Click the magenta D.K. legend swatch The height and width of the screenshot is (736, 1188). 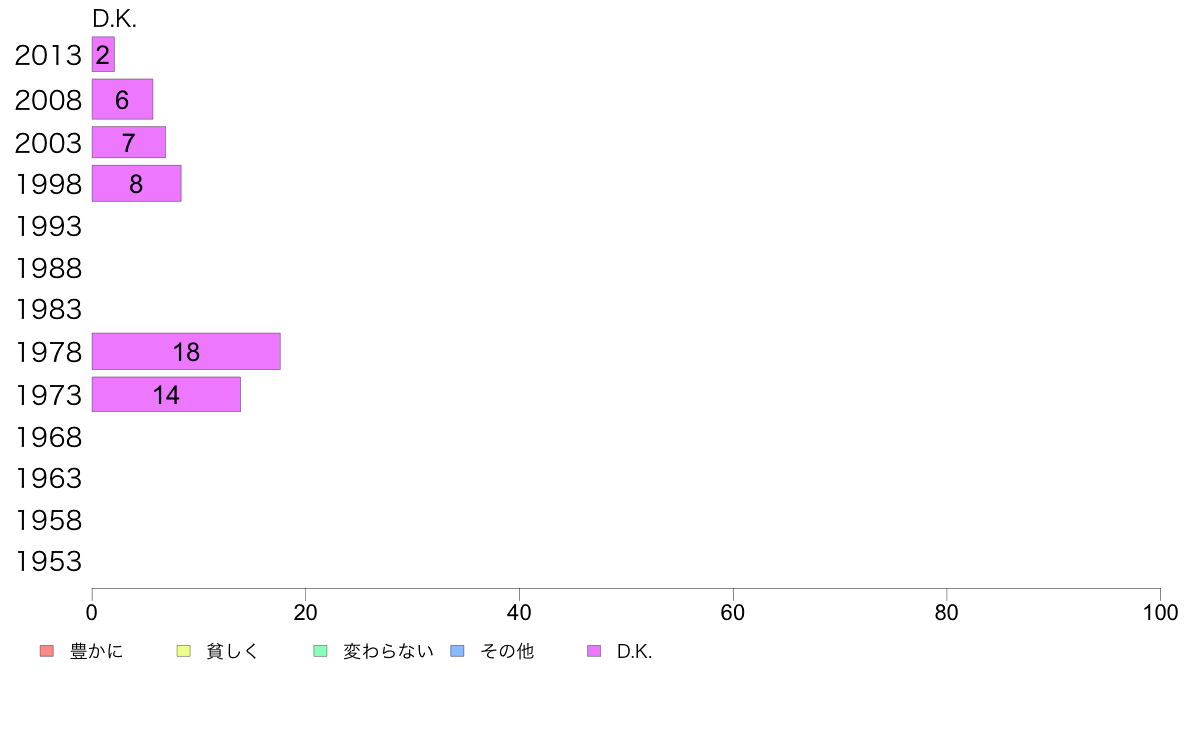pyautogui.click(x=594, y=651)
